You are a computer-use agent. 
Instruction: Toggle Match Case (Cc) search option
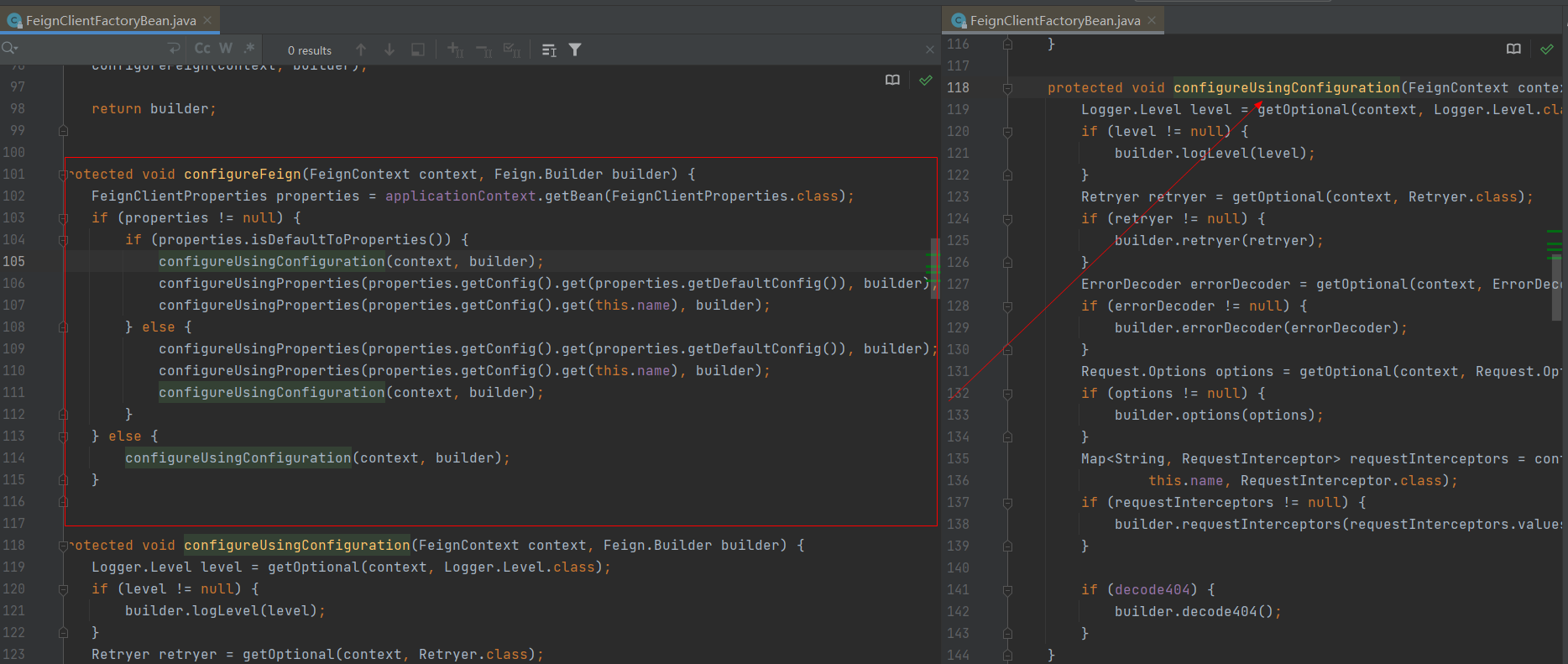pyautogui.click(x=202, y=49)
